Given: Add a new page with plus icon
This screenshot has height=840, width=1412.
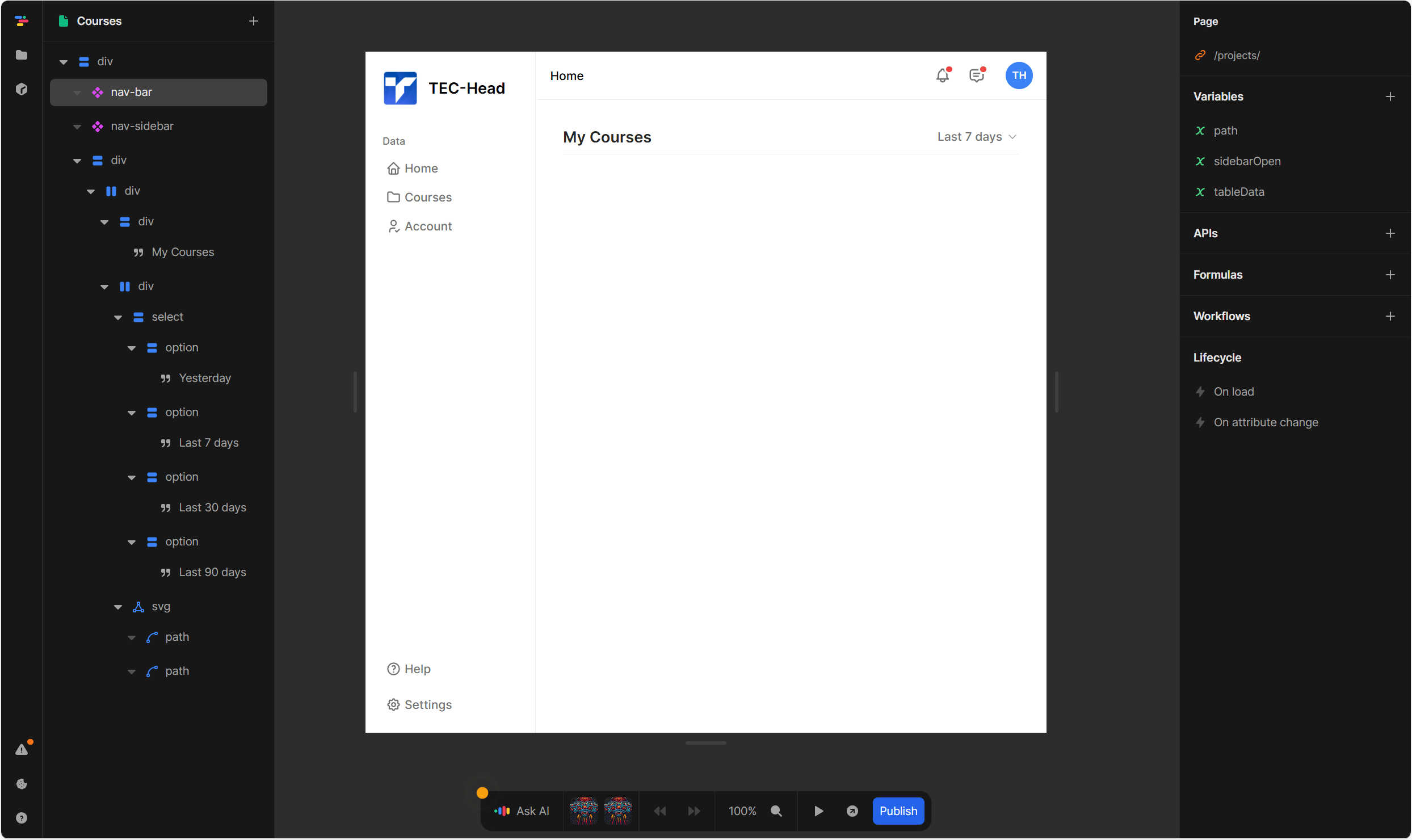Looking at the screenshot, I should [x=254, y=21].
